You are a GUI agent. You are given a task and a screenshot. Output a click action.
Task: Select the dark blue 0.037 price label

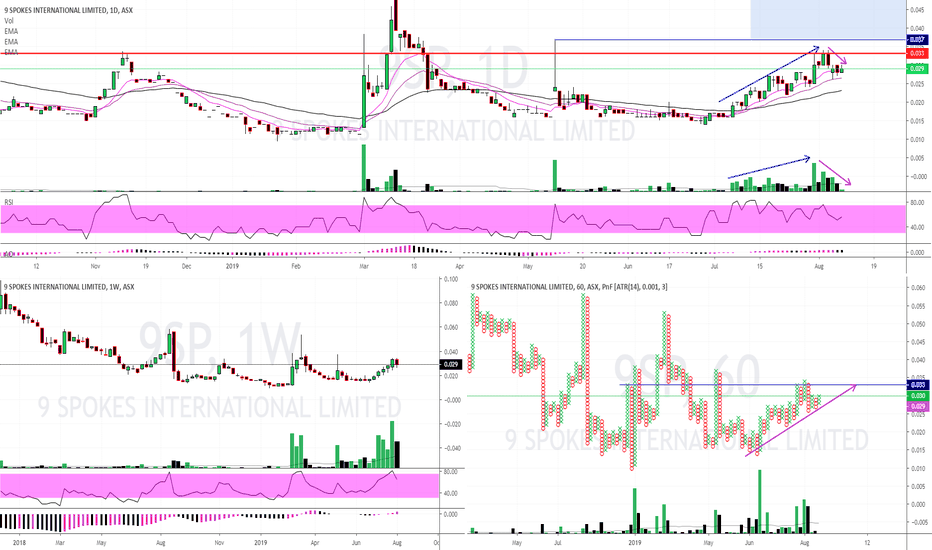click(917, 40)
